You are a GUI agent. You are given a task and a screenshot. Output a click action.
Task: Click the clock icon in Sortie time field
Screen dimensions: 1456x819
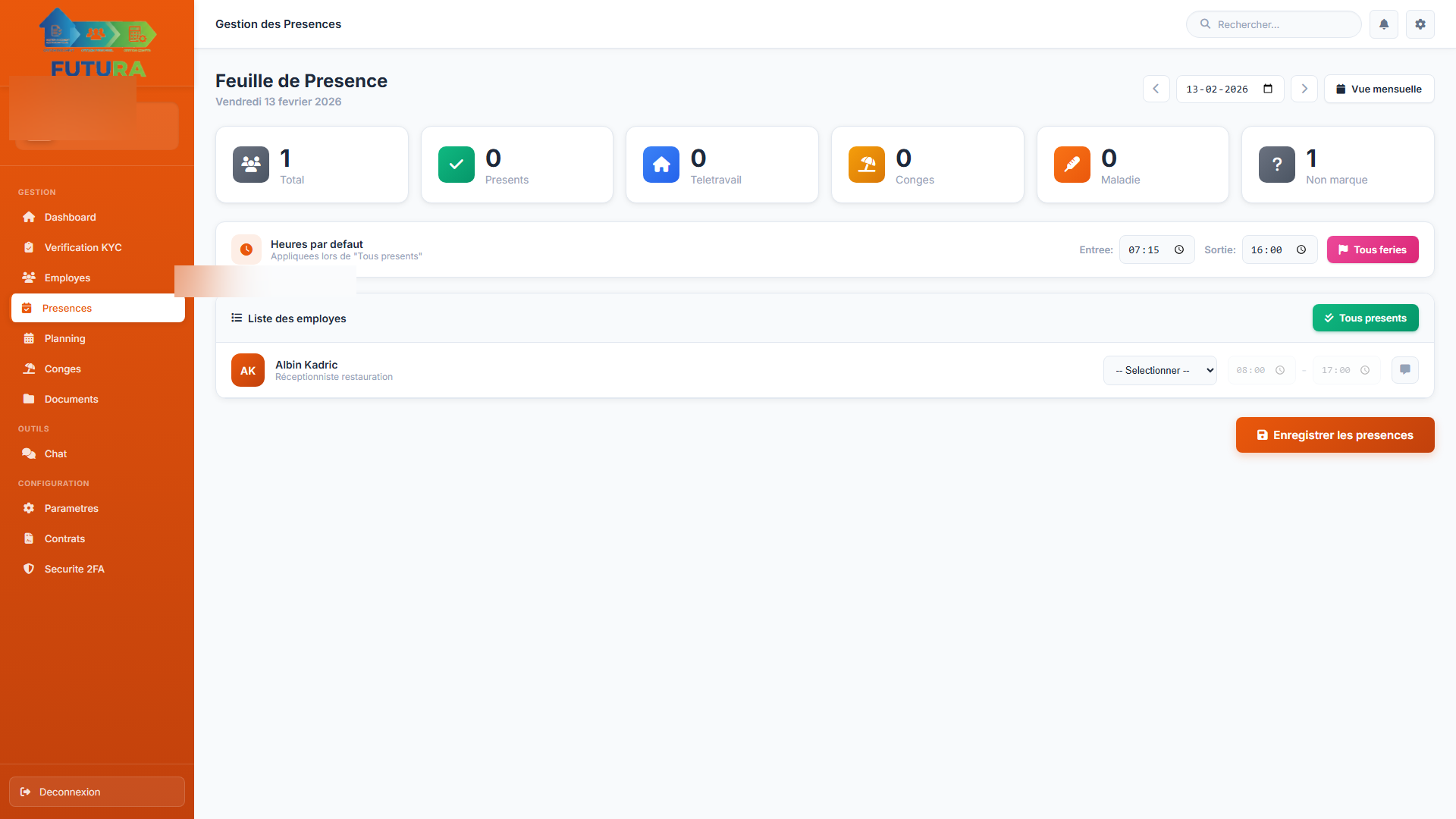coord(1301,249)
